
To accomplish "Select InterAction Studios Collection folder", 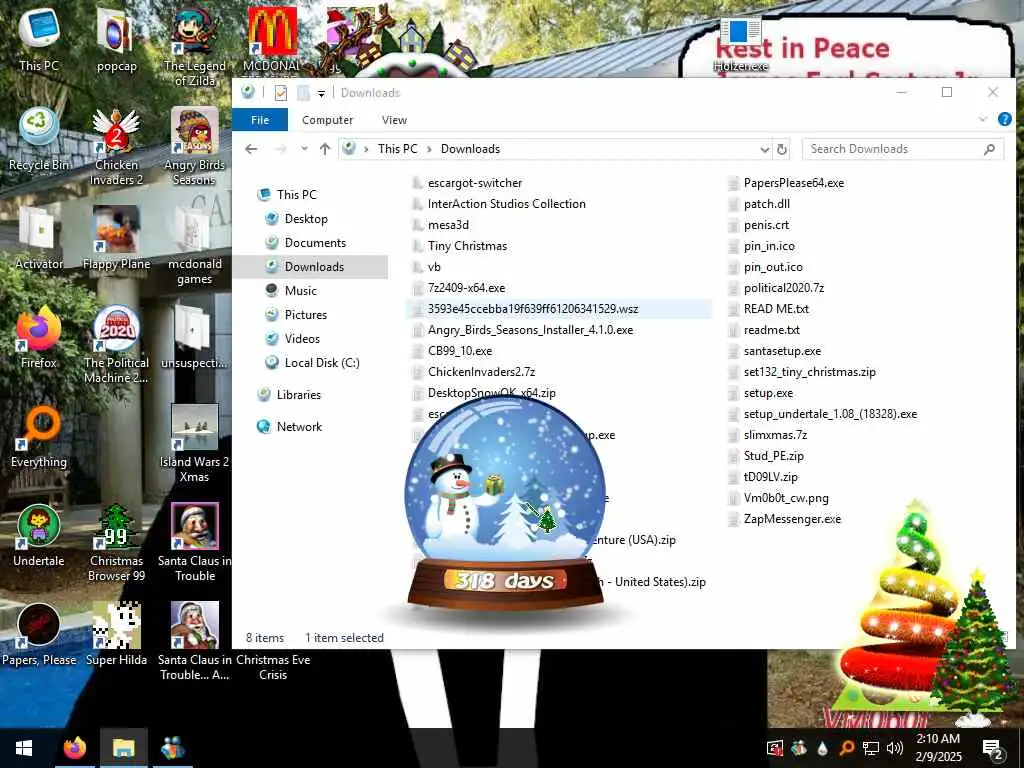I will coord(506,204).
